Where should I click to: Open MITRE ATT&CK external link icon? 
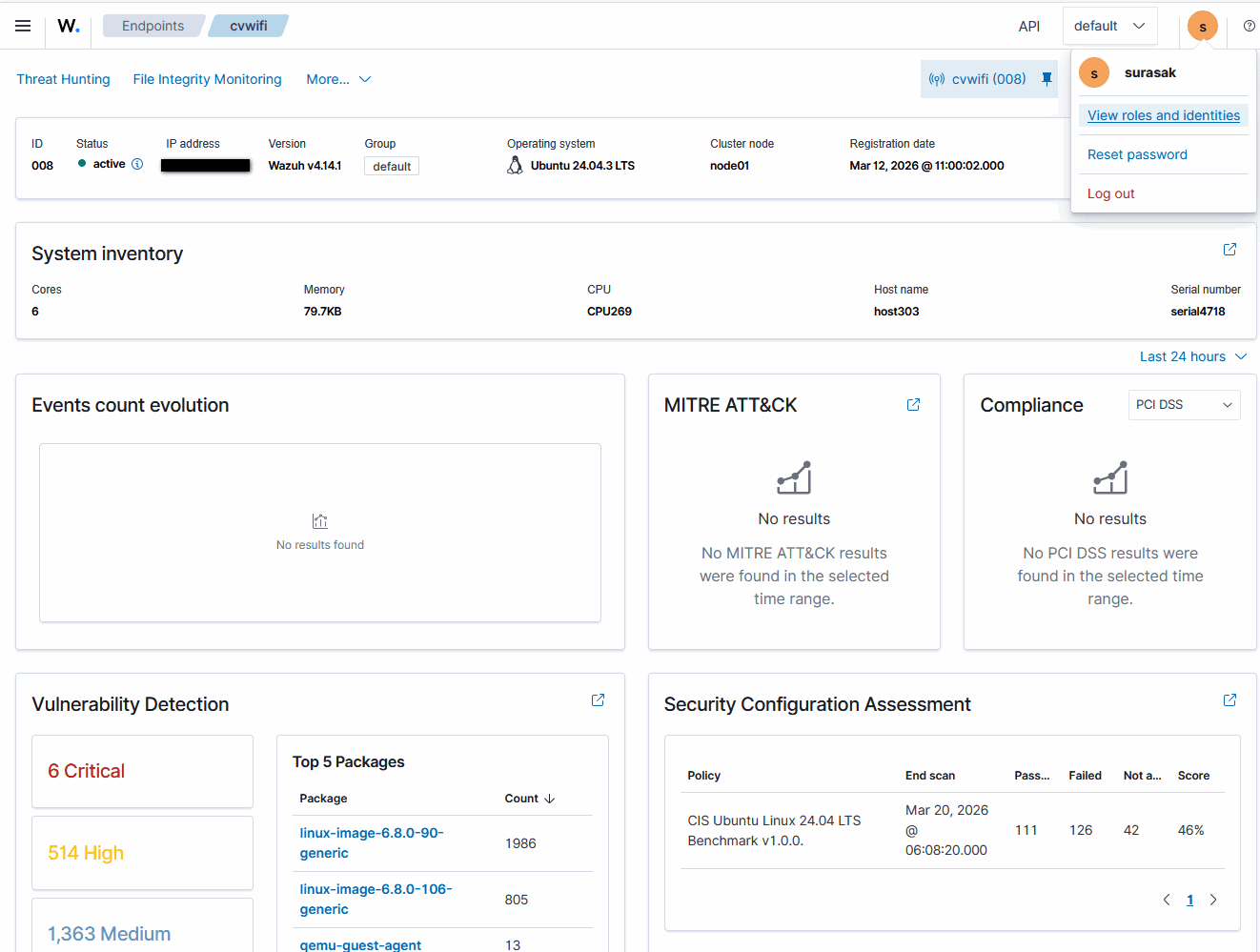pyautogui.click(x=913, y=405)
